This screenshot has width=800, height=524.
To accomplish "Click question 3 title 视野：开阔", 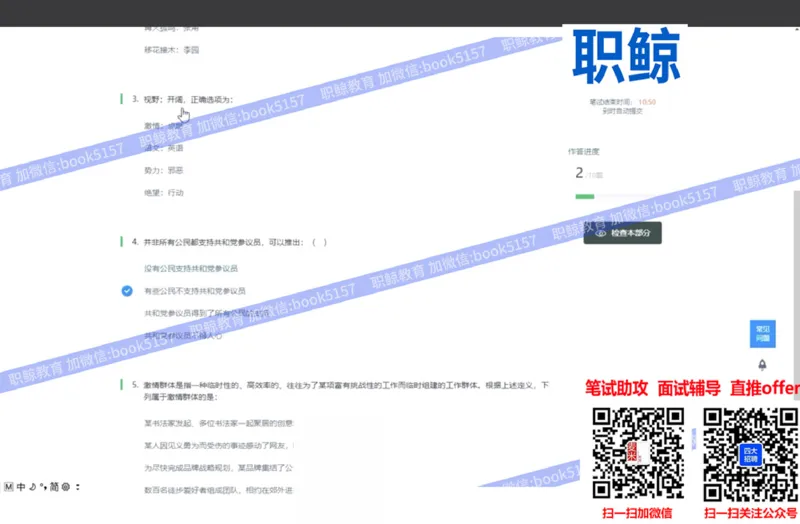I will (188, 99).
